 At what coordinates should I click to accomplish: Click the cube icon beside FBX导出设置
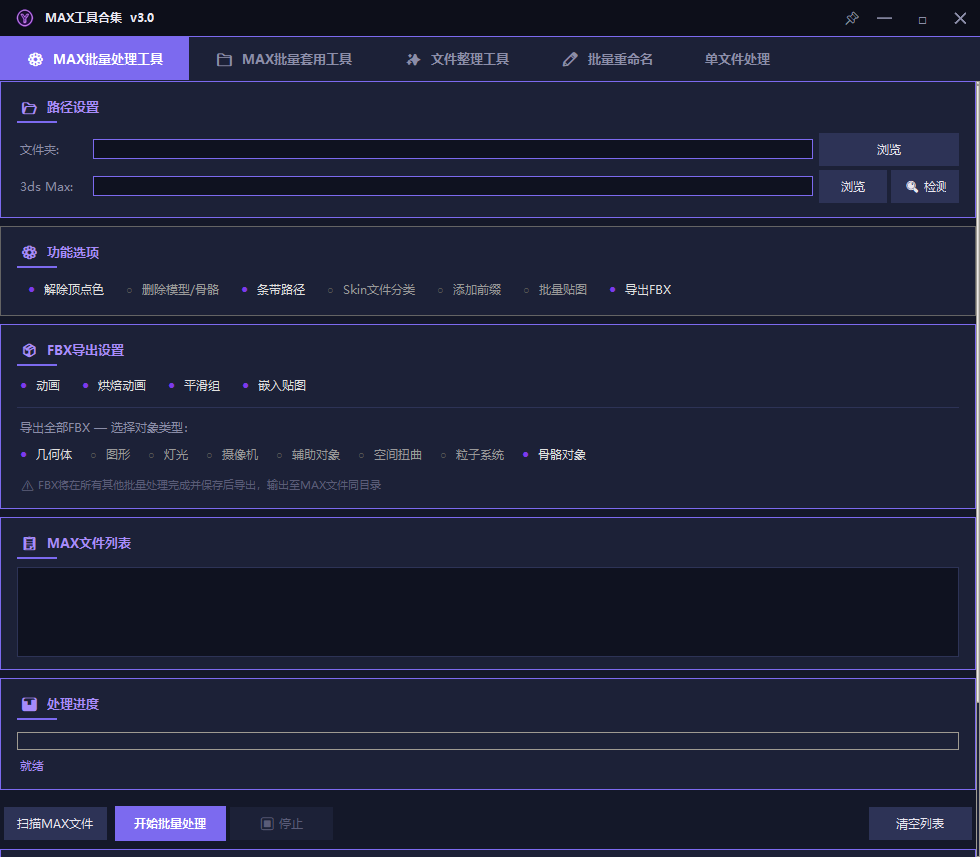point(29,350)
